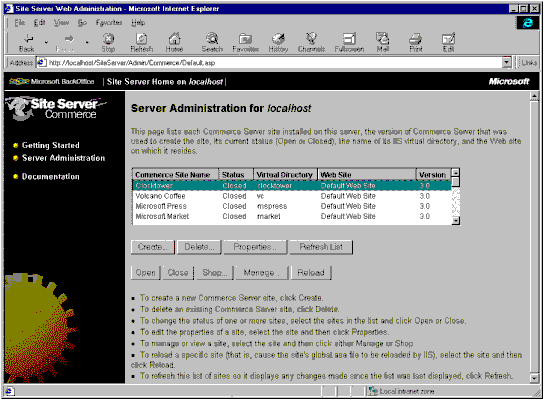Open the Favorites menu

point(109,23)
